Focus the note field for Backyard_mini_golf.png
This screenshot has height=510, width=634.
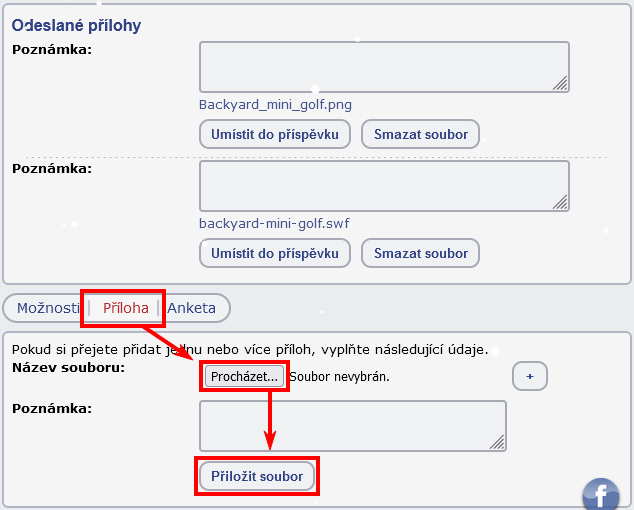click(x=384, y=67)
